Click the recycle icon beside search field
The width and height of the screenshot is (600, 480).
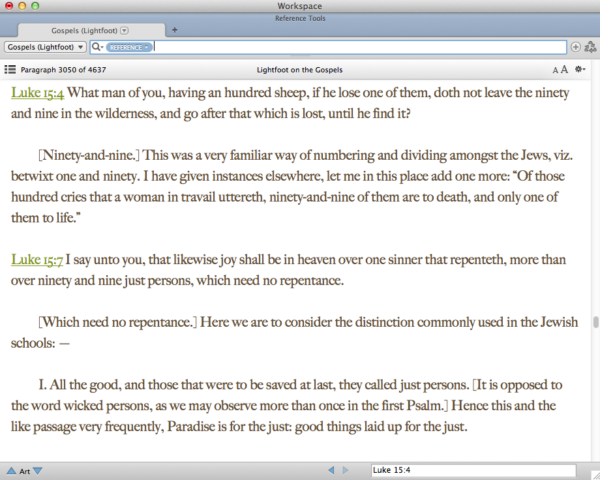[x=590, y=47]
